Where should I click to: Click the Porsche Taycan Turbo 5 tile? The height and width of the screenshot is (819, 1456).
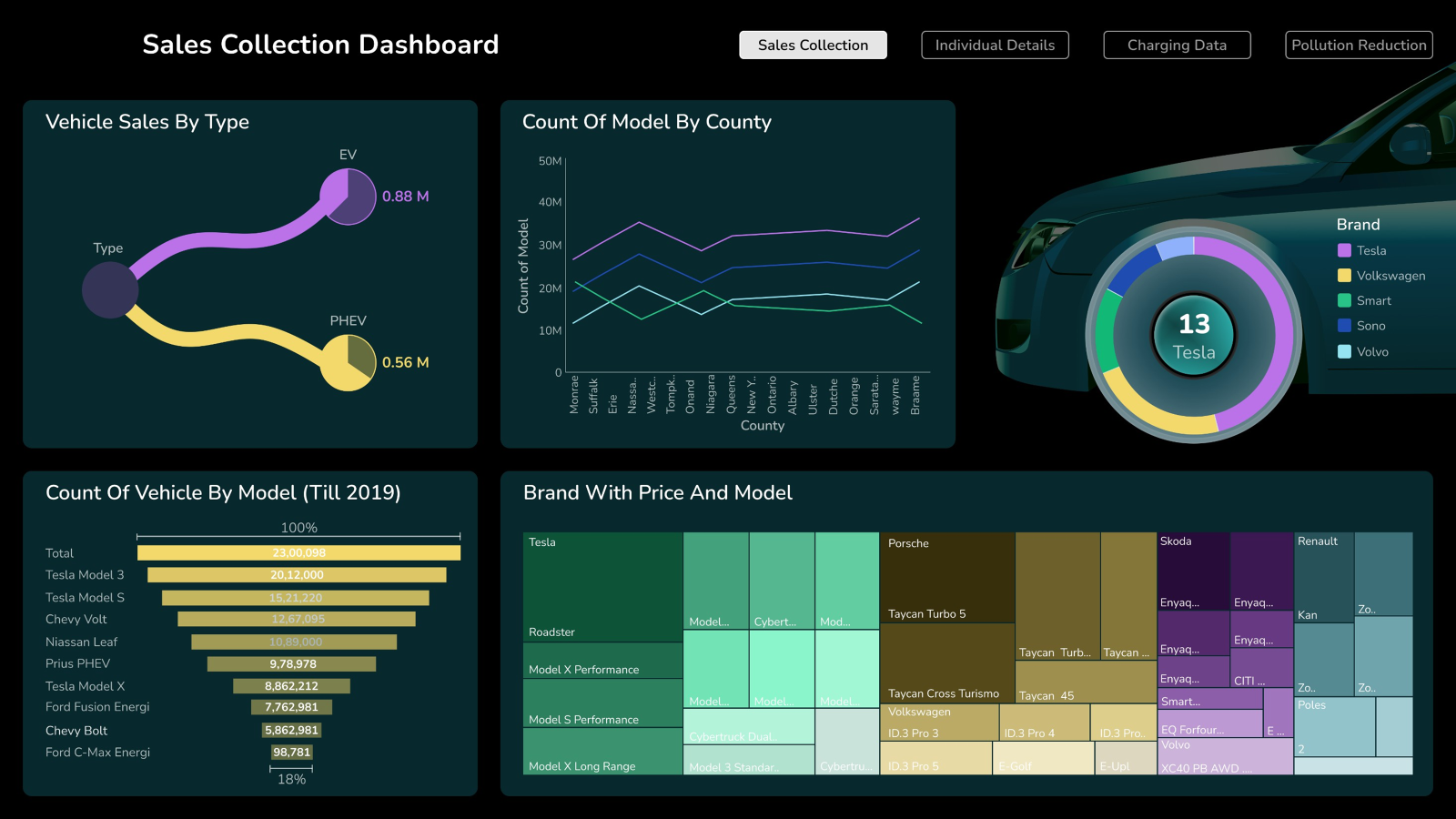[x=947, y=578]
